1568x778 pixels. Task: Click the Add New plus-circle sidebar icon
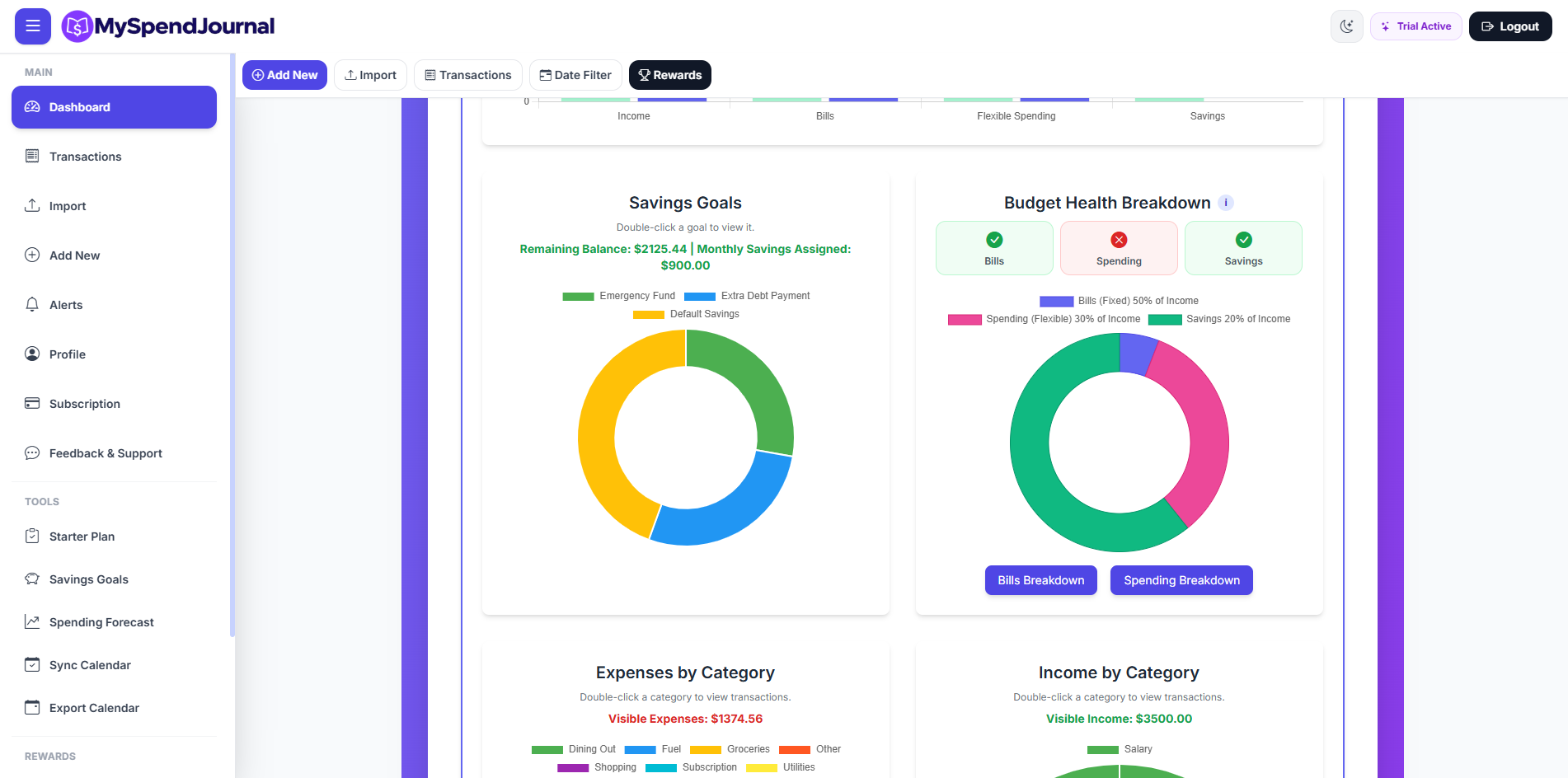[x=32, y=255]
